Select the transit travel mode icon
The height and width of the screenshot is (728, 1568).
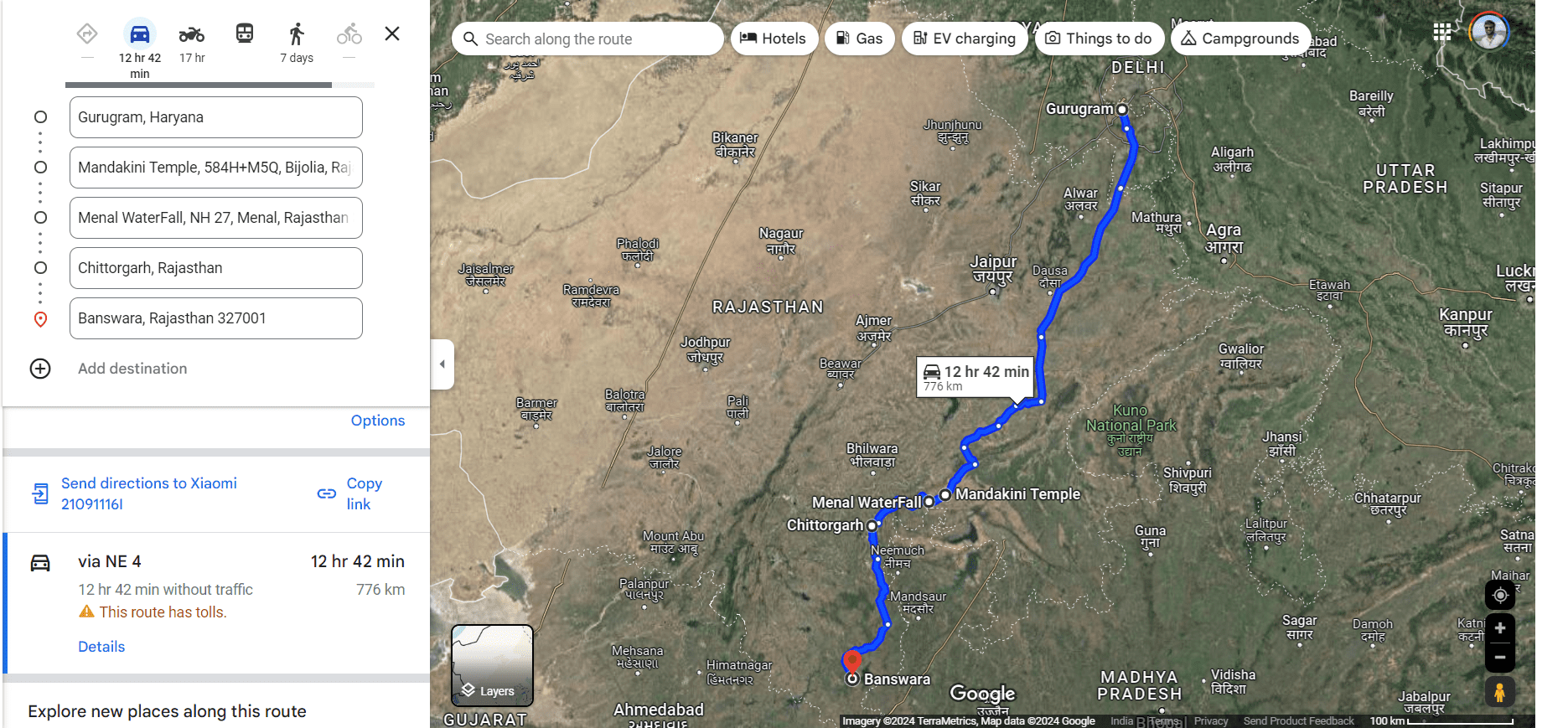pos(245,34)
